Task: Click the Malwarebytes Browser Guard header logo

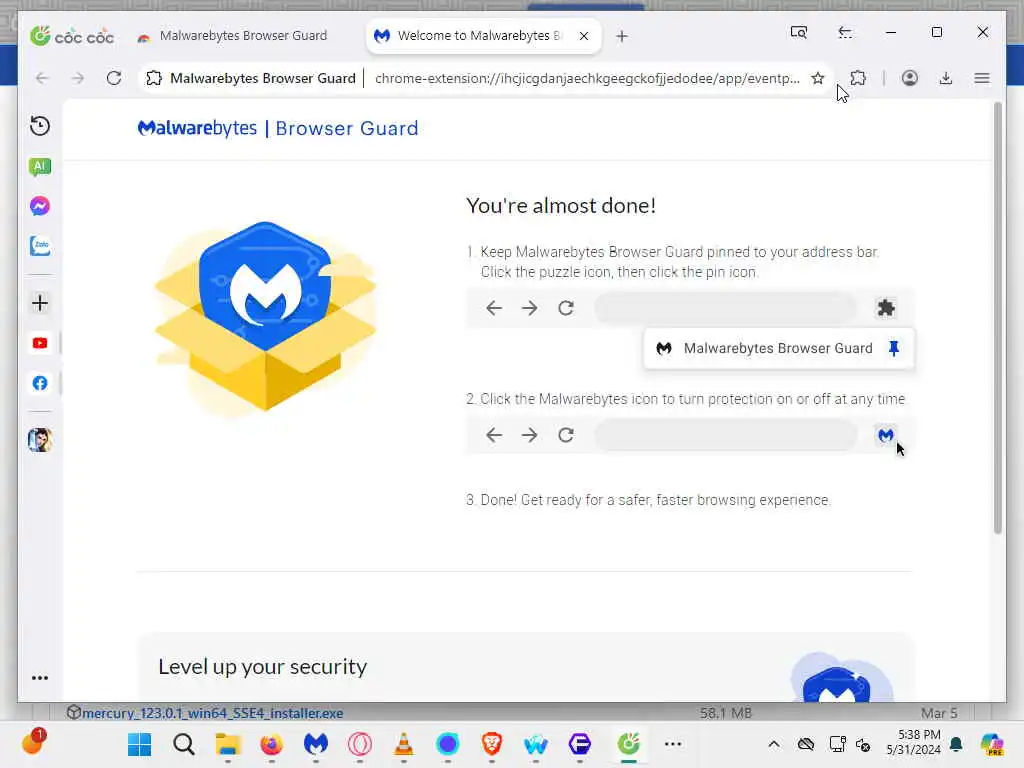Action: click(x=278, y=128)
